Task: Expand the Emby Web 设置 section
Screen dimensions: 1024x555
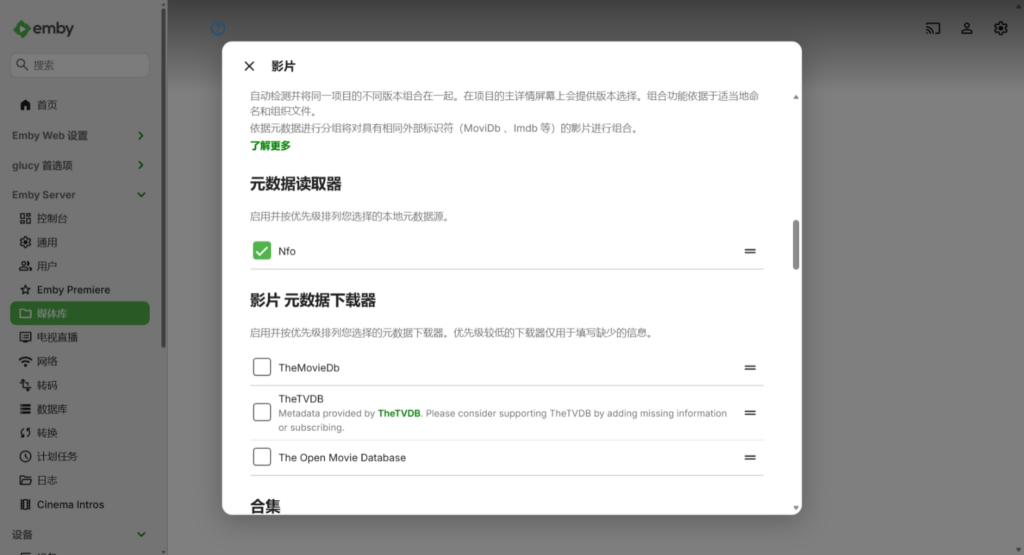Action: coord(140,136)
